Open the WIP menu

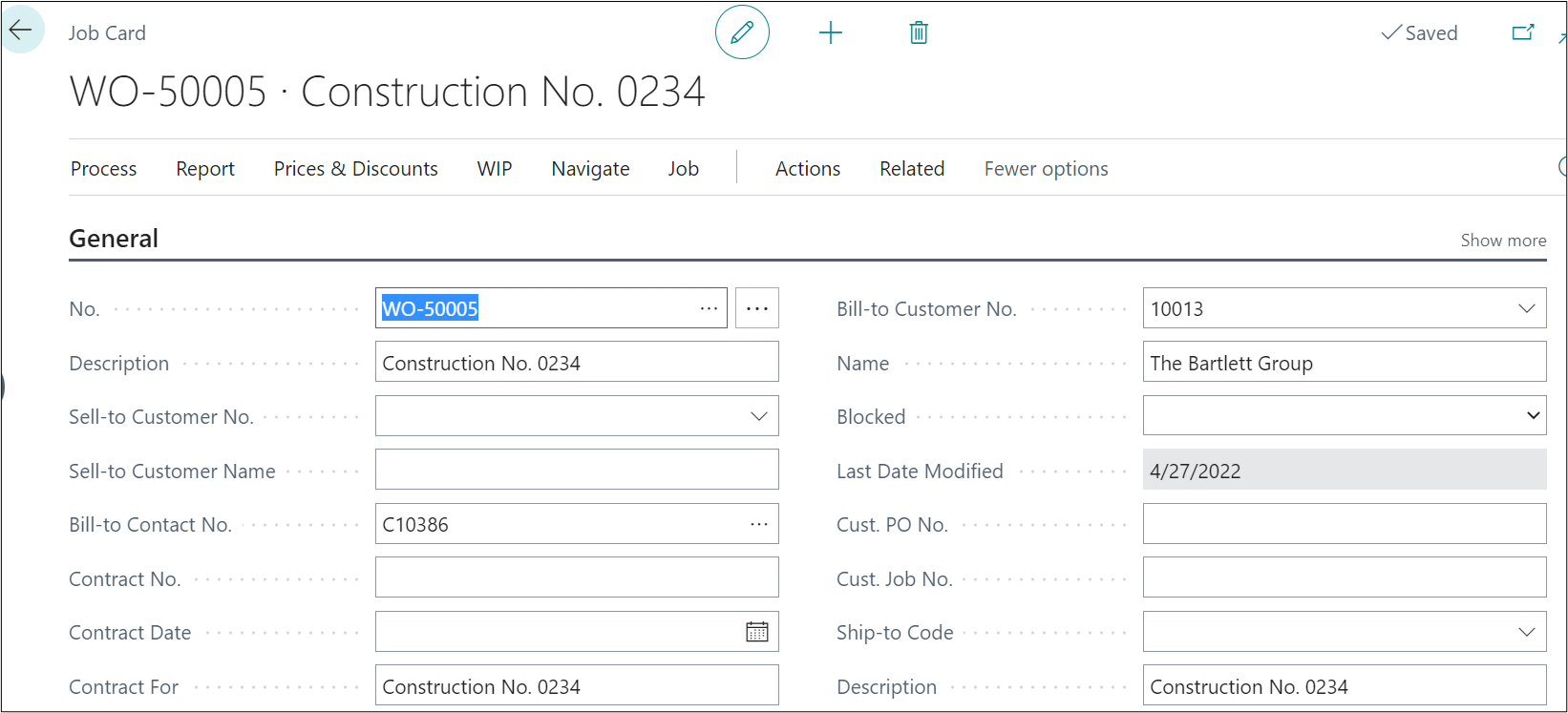pos(495,169)
